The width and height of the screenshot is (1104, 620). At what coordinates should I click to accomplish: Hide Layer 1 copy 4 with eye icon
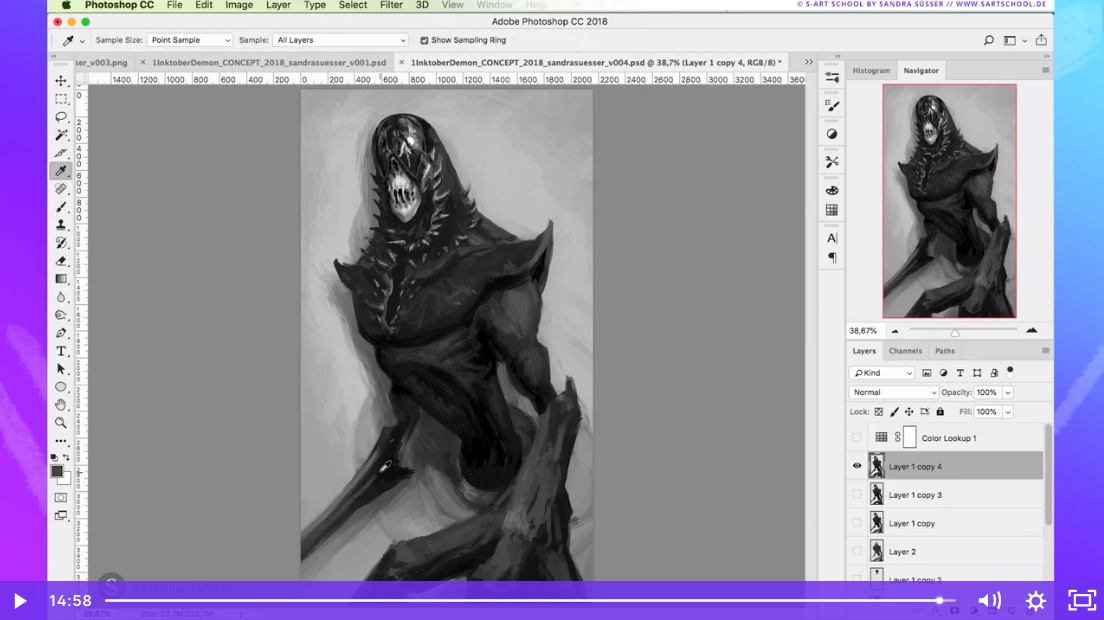click(857, 466)
